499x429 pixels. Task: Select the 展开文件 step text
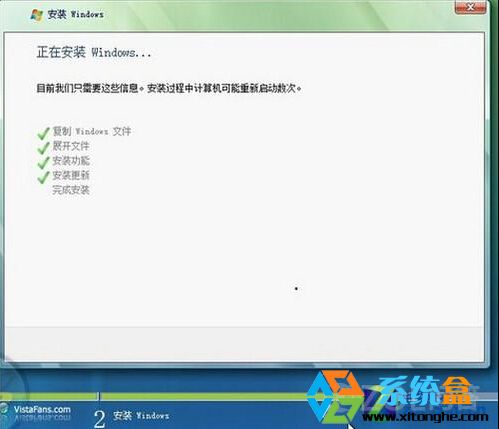[x=71, y=146]
